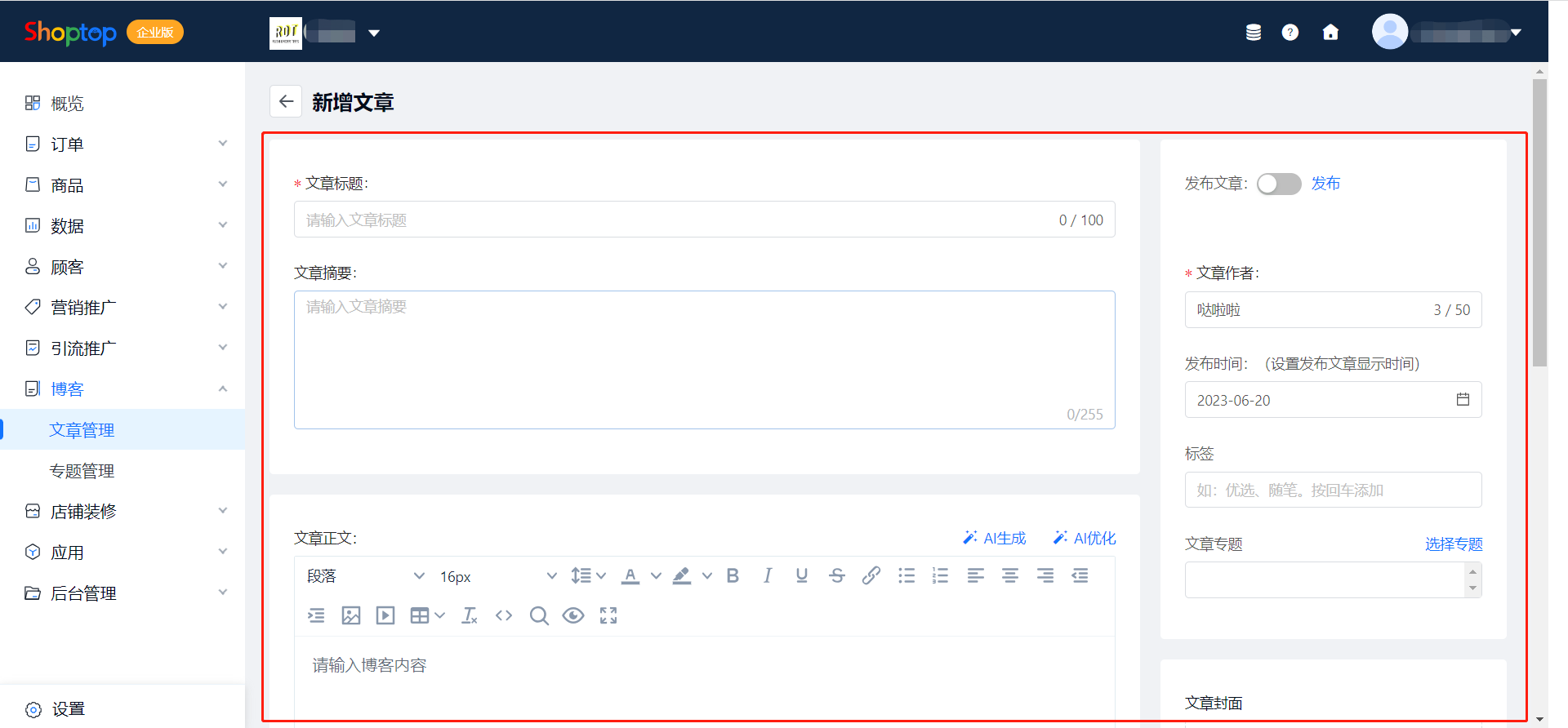
Task: Open source code view
Action: tap(504, 615)
